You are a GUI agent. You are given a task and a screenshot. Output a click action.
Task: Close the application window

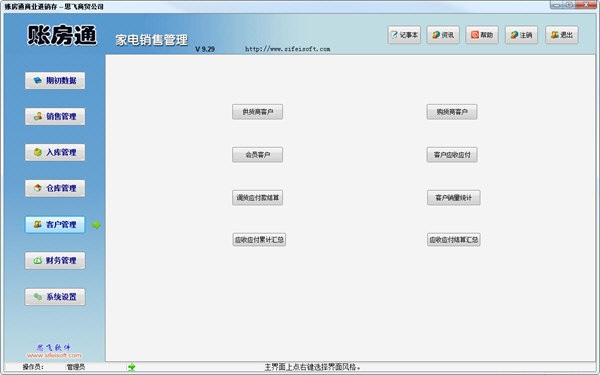587,5
